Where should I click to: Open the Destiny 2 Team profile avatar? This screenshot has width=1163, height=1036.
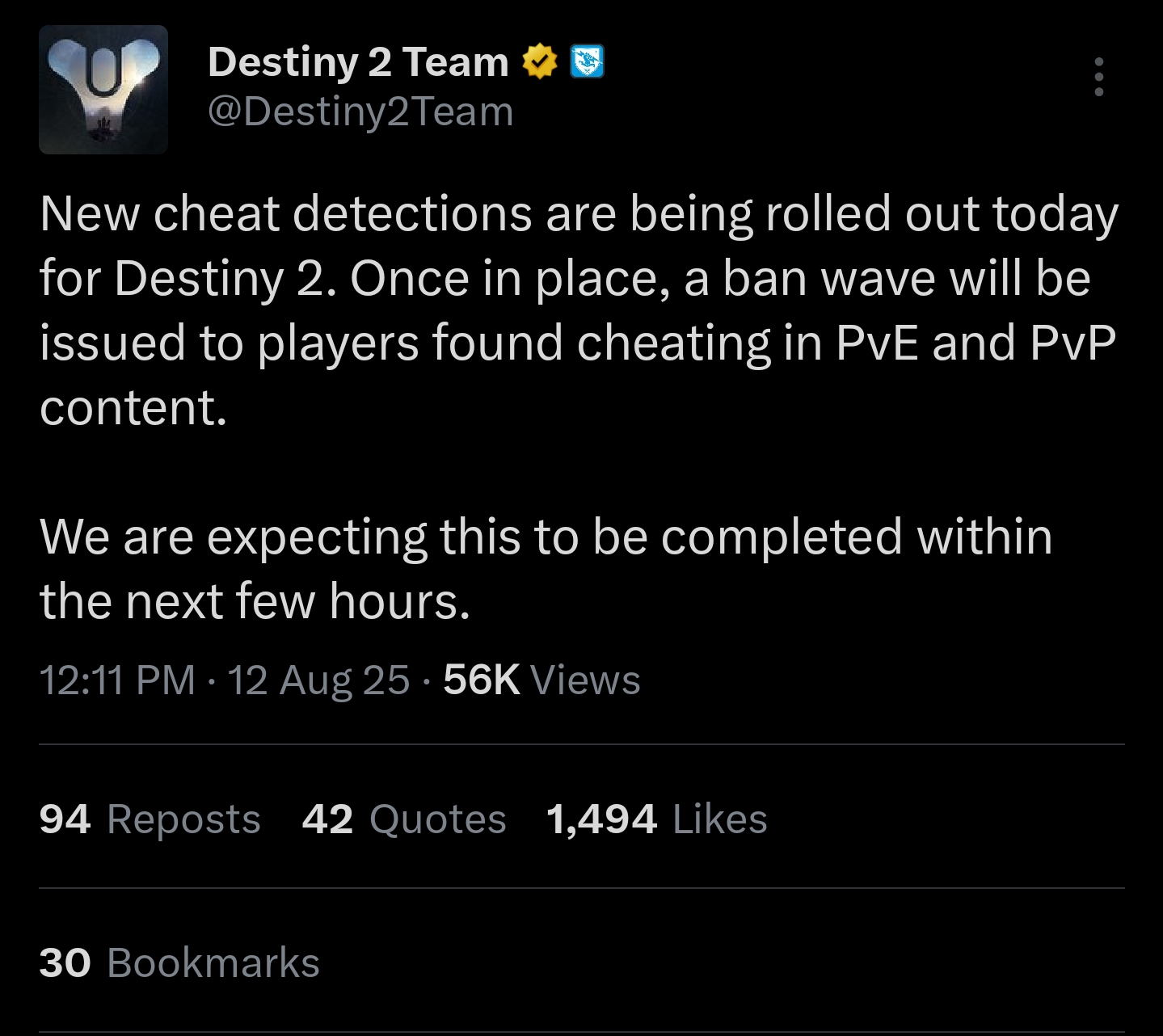pos(103,90)
